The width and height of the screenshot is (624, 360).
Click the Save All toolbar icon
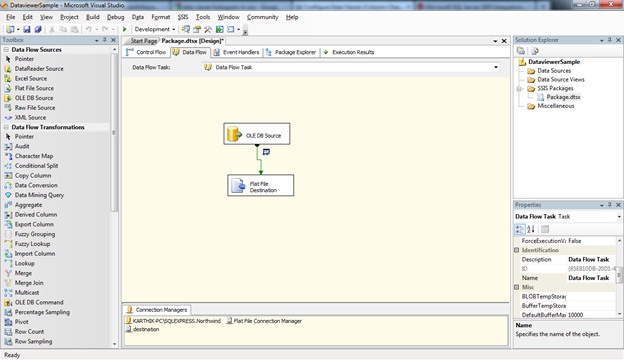click(38, 29)
